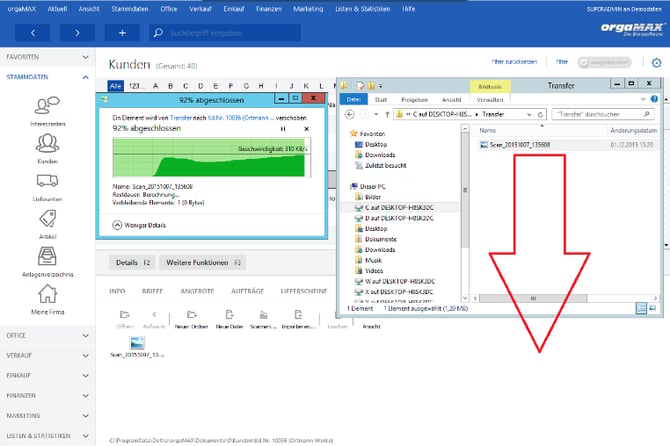Switch Explorer to large icons view
Viewport: 670px width, 446px height.
pyautogui.click(x=652, y=308)
